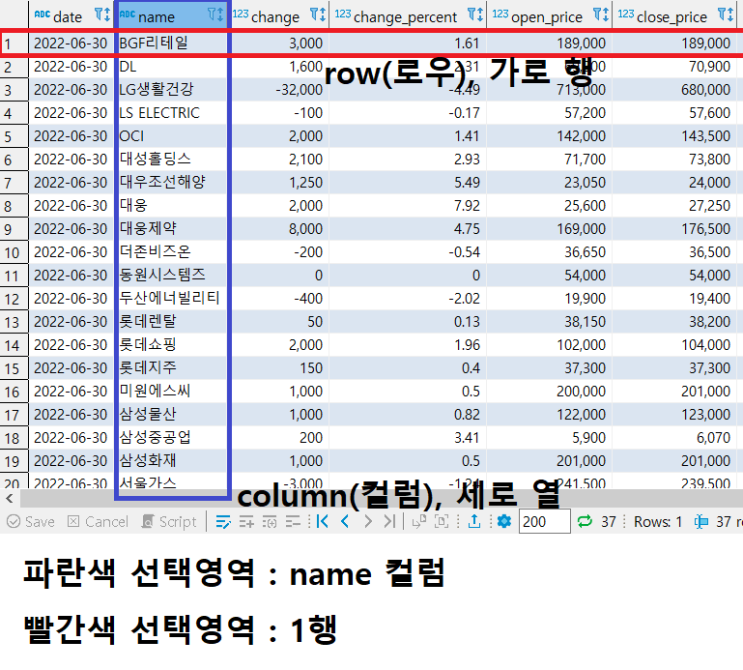Open the filter/sort icon on the close_price column
The height and width of the screenshot is (670, 743).
725,15
